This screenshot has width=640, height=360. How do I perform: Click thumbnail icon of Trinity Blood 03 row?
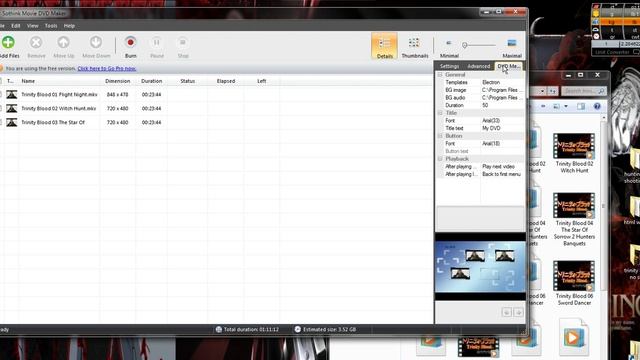[11, 122]
